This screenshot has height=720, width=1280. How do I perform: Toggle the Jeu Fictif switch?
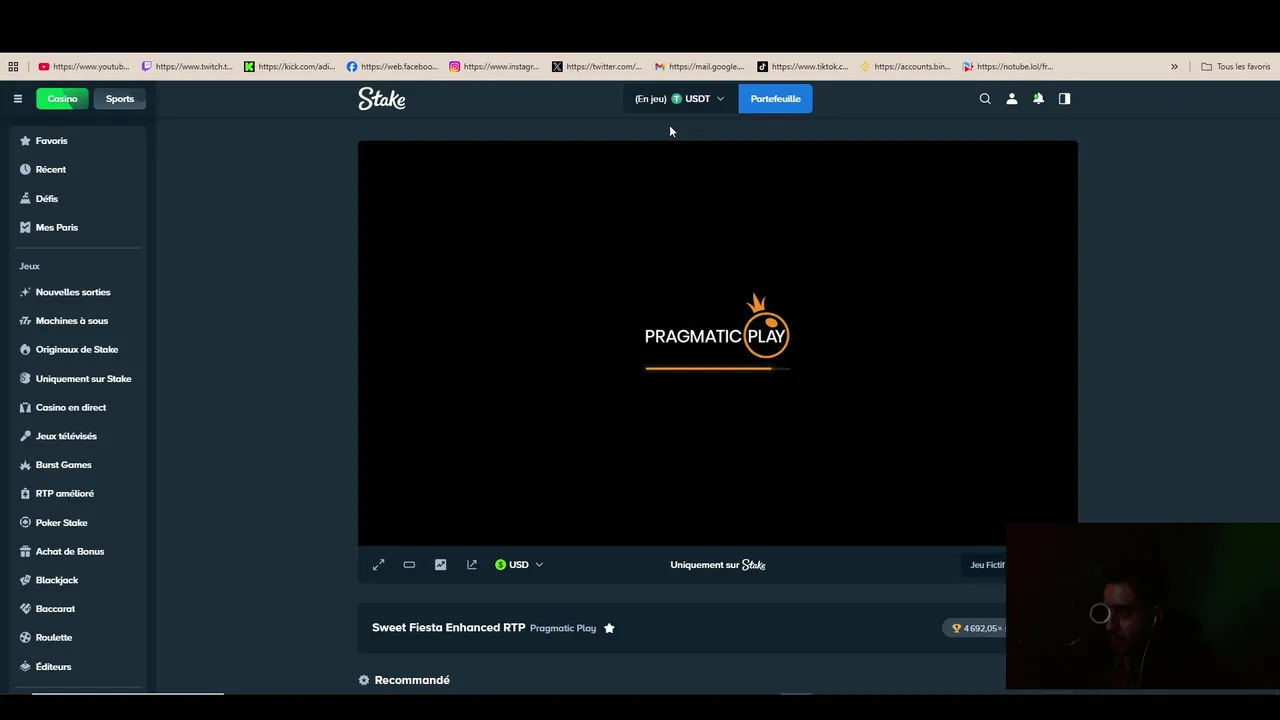987,565
